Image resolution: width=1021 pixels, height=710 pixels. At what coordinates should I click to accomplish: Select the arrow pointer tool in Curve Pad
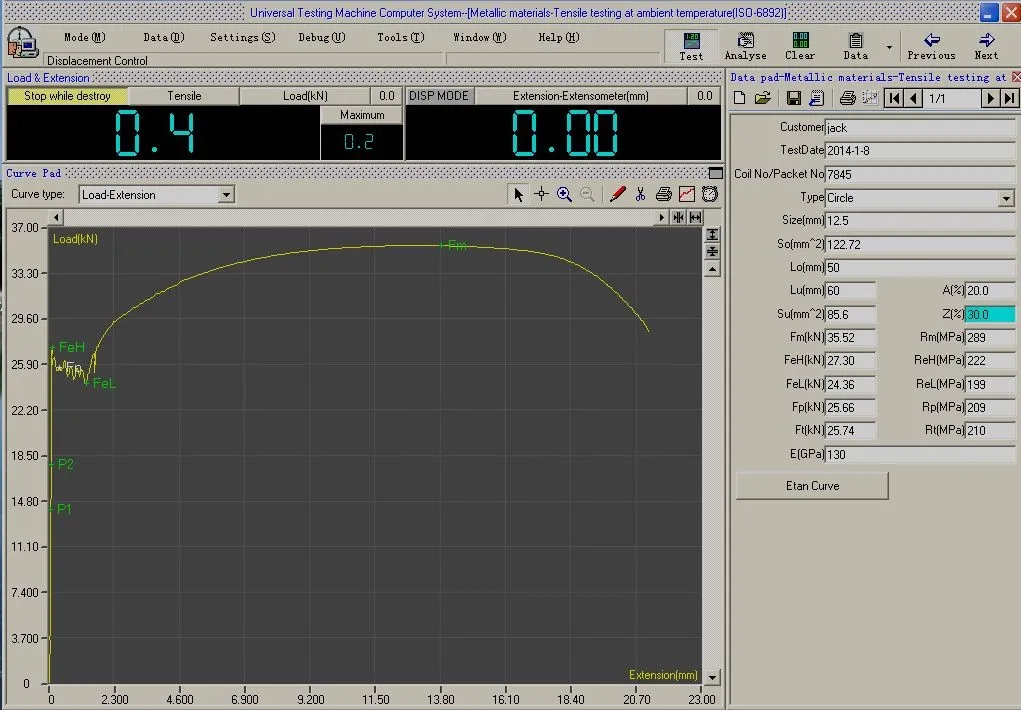pos(518,194)
